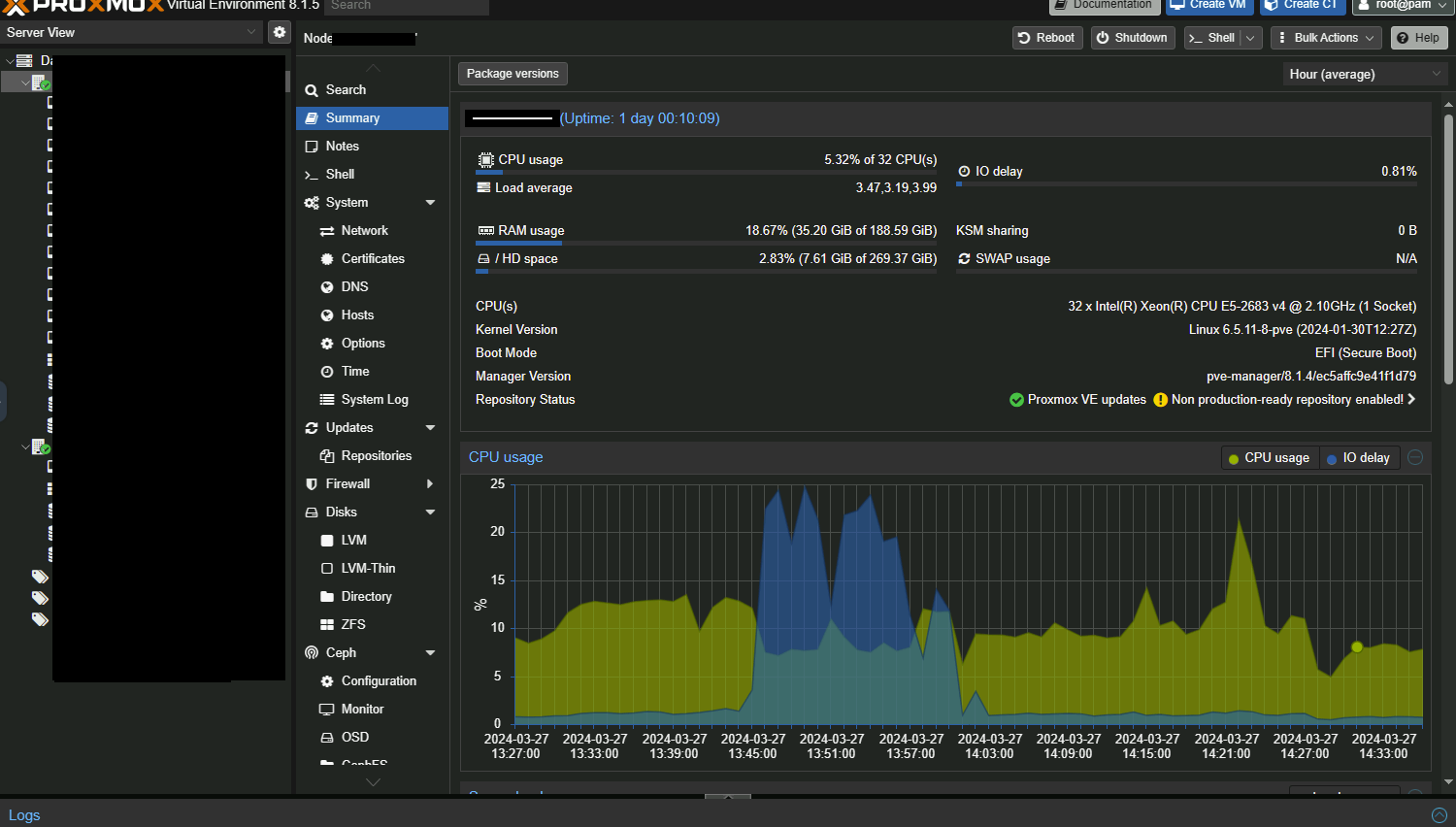Expand the Firewall submenu arrow
Image resolution: width=1456 pixels, height=827 pixels.
430,484
